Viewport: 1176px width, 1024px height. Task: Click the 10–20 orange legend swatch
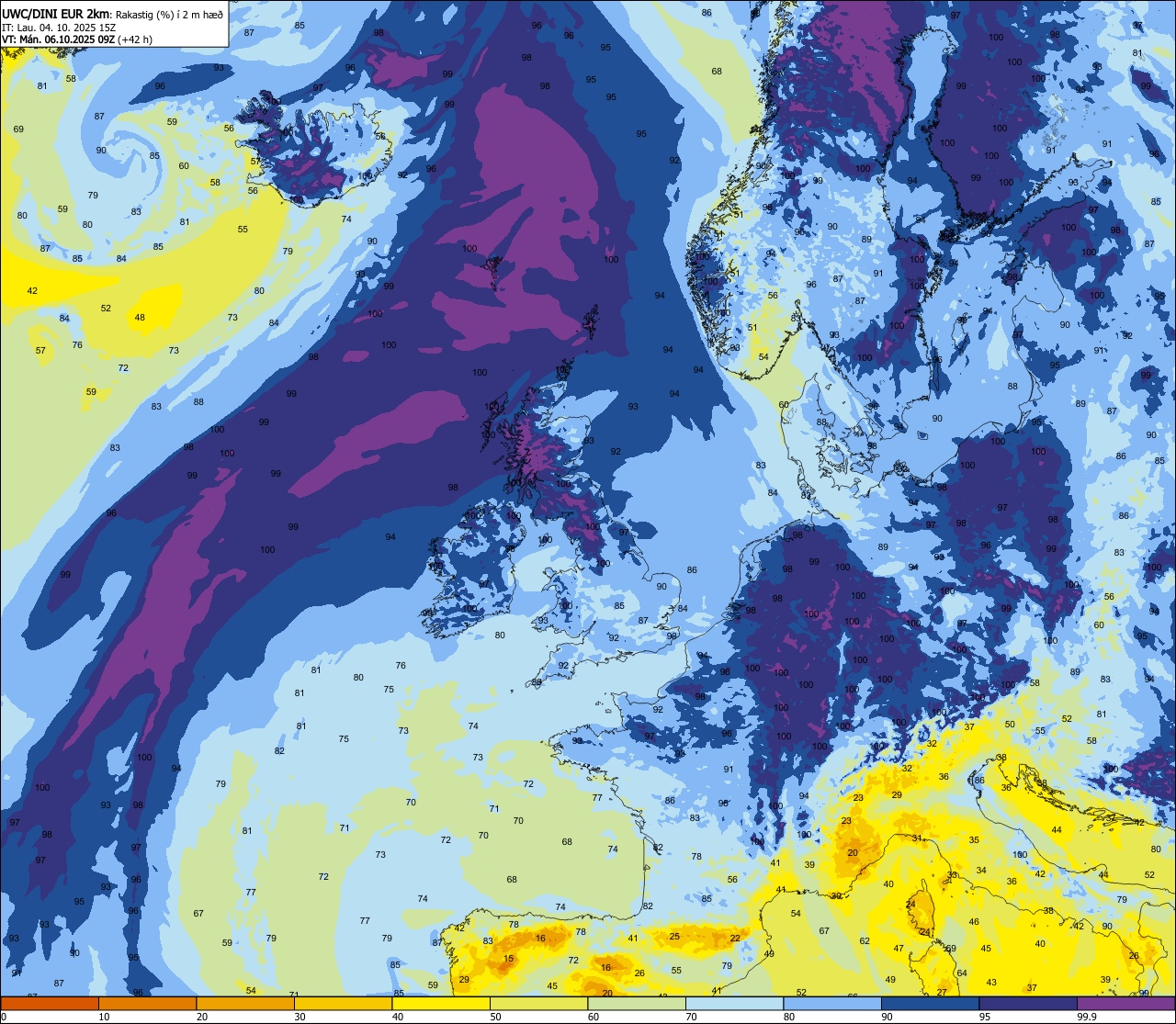coord(147,1004)
